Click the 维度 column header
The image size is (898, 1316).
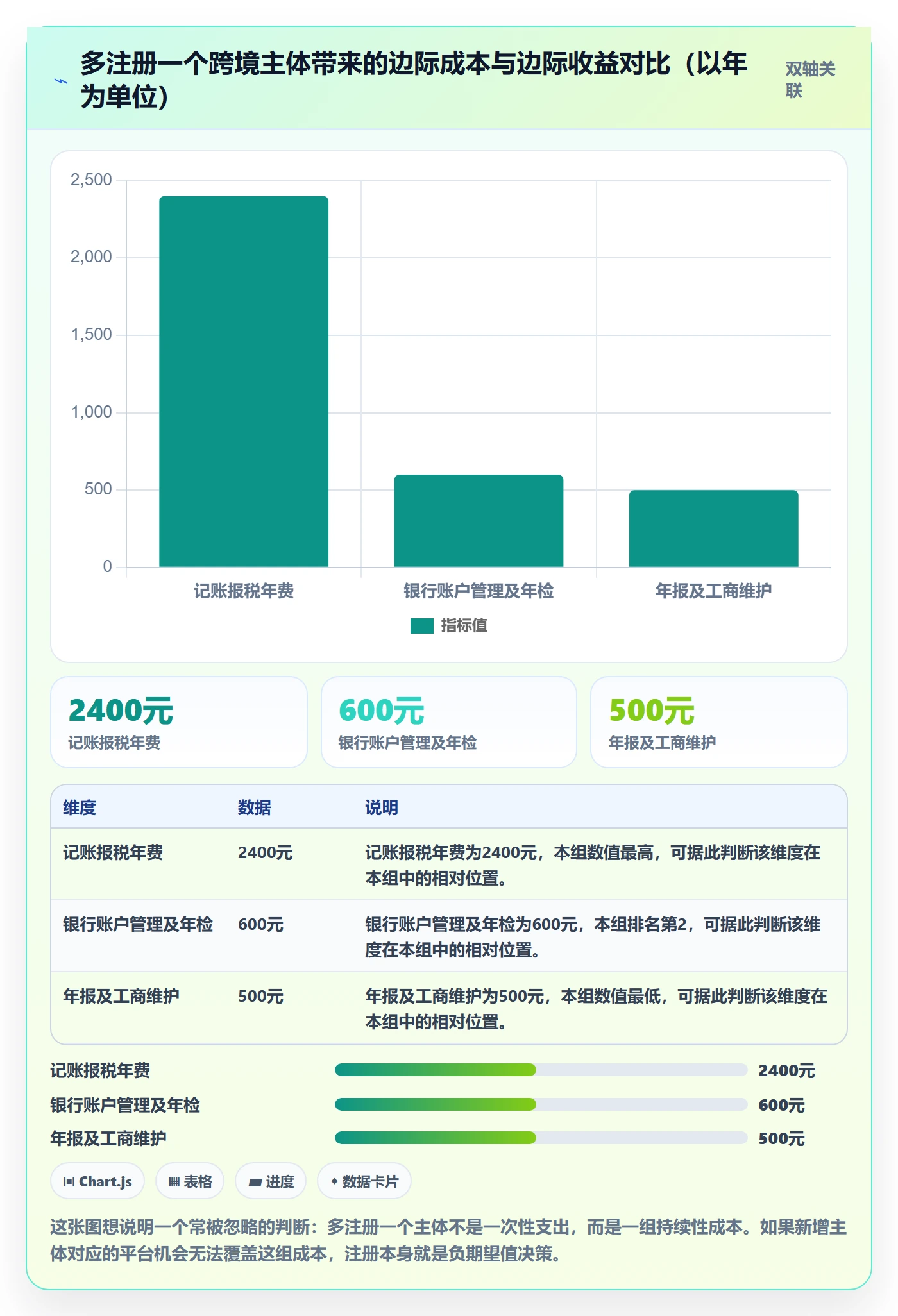tap(80, 807)
